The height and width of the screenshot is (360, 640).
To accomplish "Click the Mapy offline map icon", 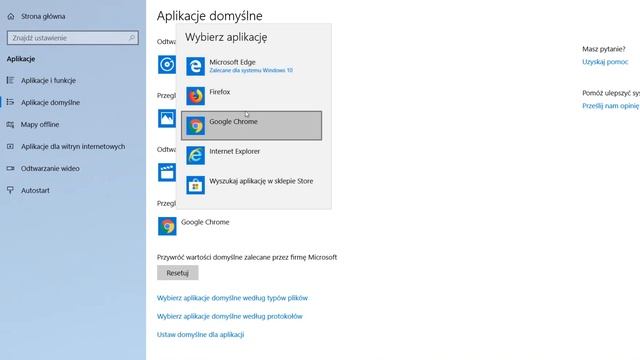I will 10,124.
